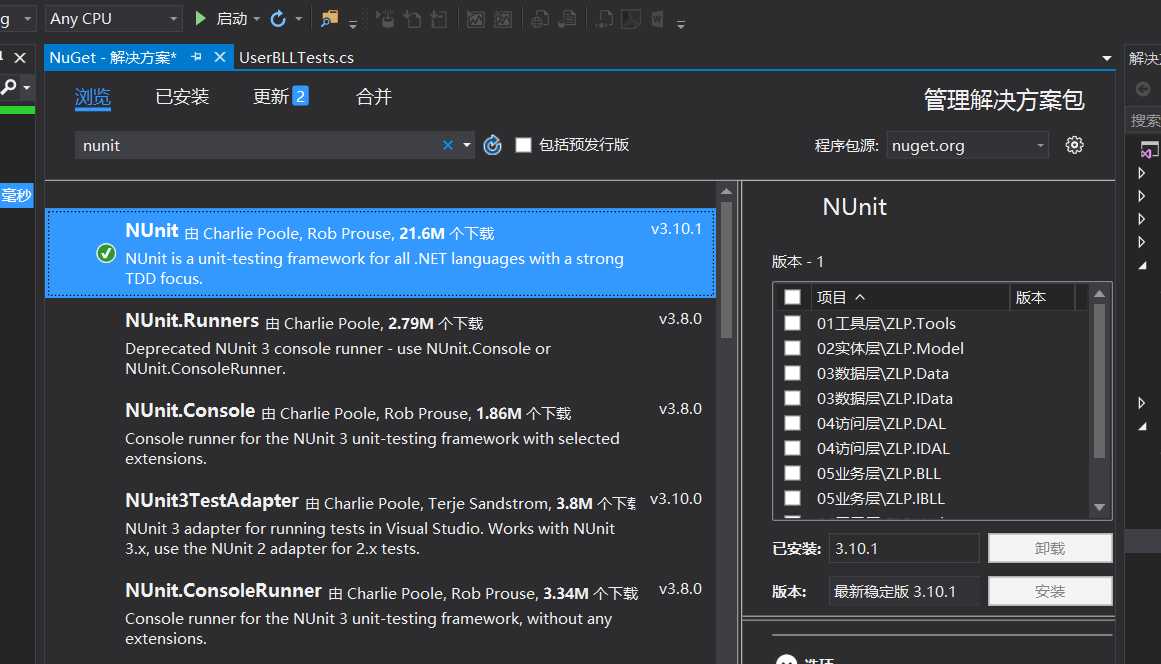Close the left docked panel
Screen dimensions: 1161x664
point(21,57)
